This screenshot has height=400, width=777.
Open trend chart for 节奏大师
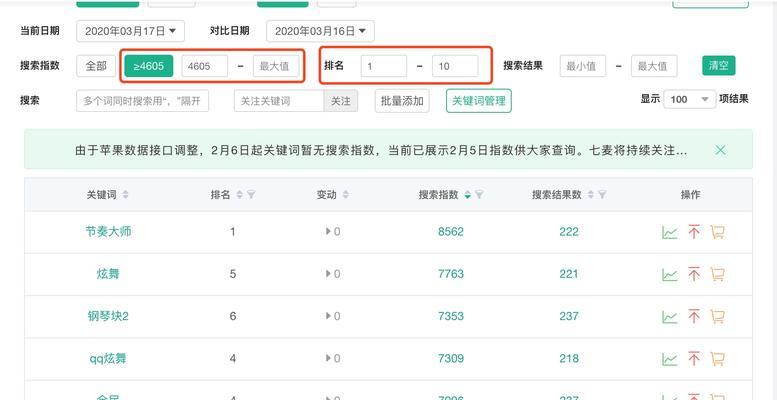tap(669, 232)
